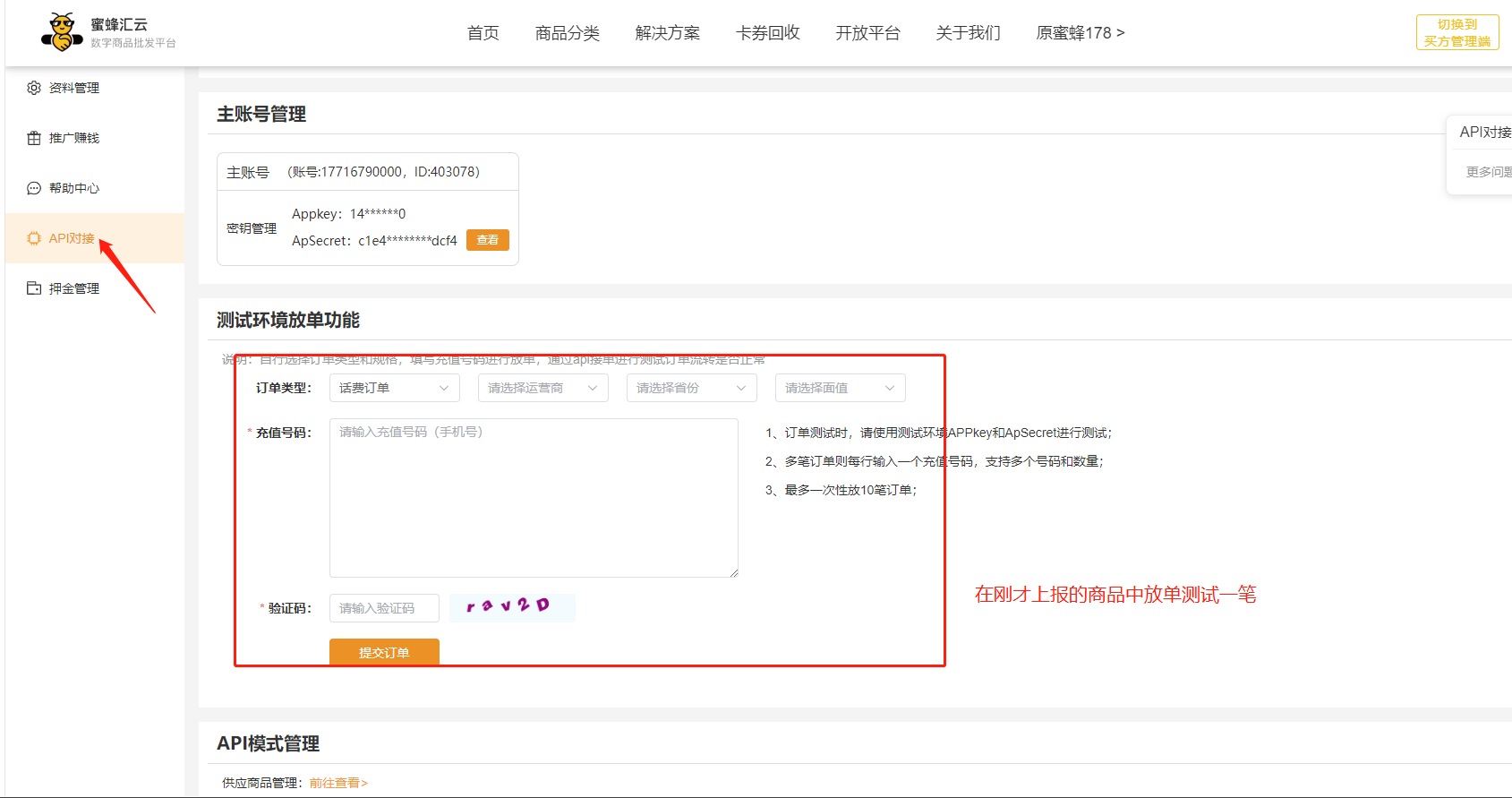Click the 切换到买方管理端 button
This screenshot has width=1512, height=798.
1456,33
